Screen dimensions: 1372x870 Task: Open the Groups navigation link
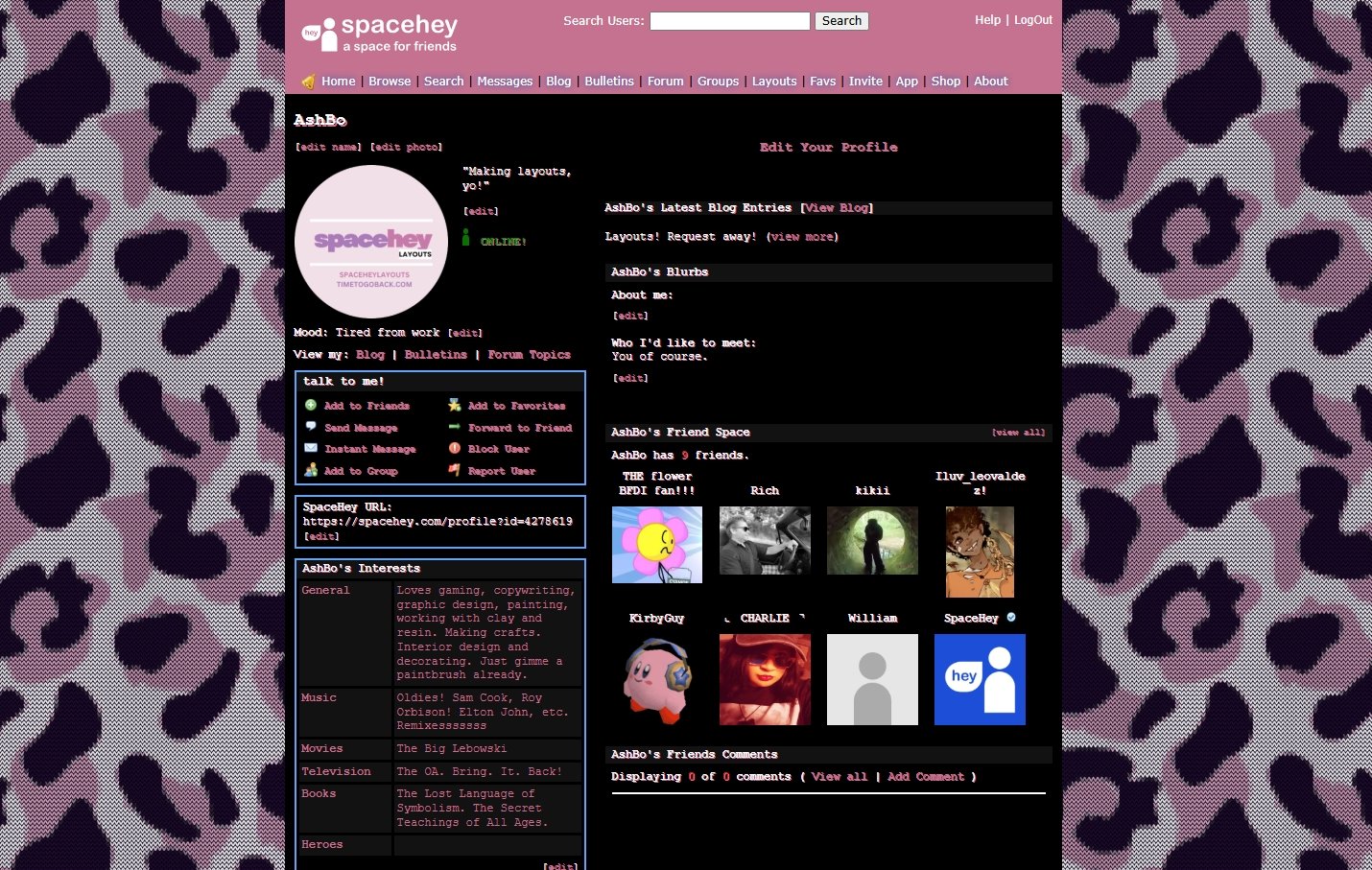[x=718, y=82]
